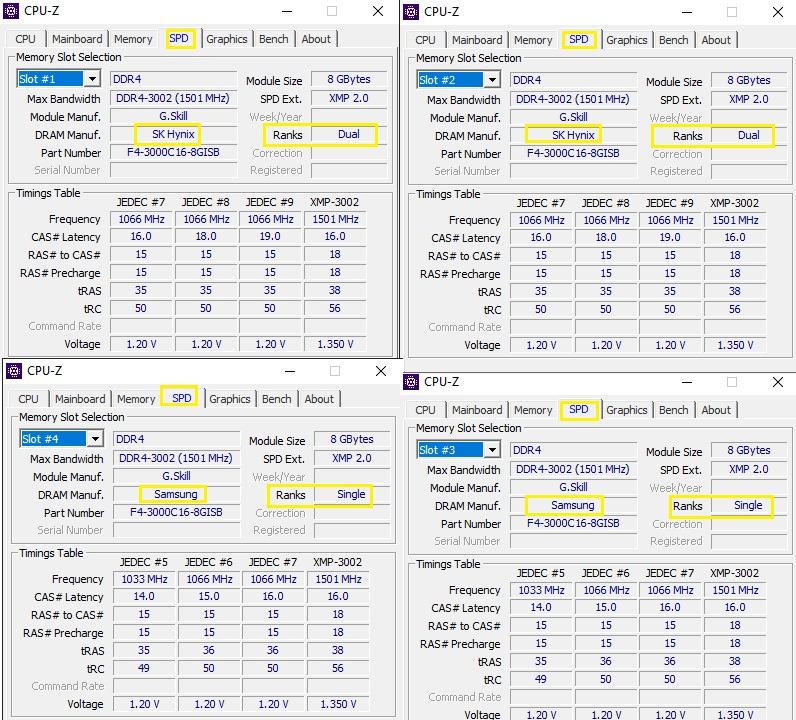Open the Slot #2 memory slot dropdown
Viewport: 796px width, 720px height.
tap(492, 80)
